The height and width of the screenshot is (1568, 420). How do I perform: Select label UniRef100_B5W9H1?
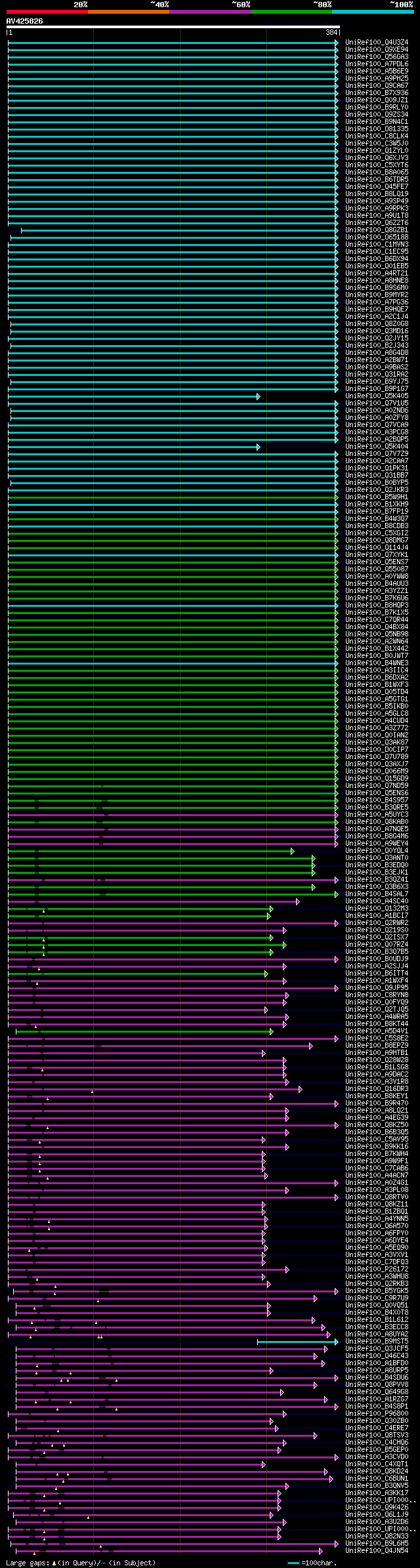pyautogui.click(x=377, y=497)
